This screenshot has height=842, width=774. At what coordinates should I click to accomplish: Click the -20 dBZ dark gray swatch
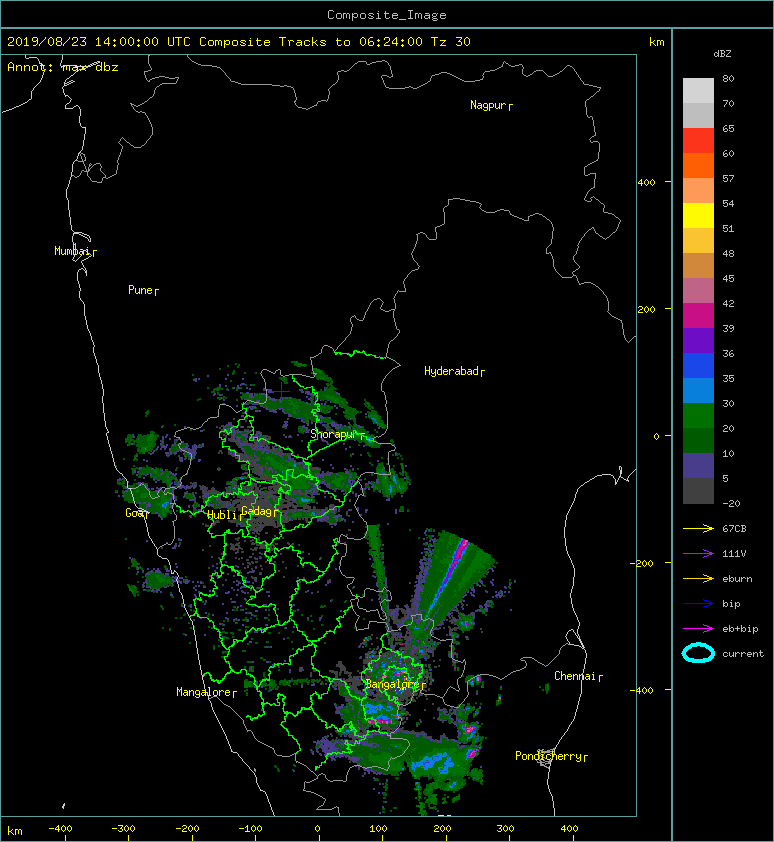698,491
